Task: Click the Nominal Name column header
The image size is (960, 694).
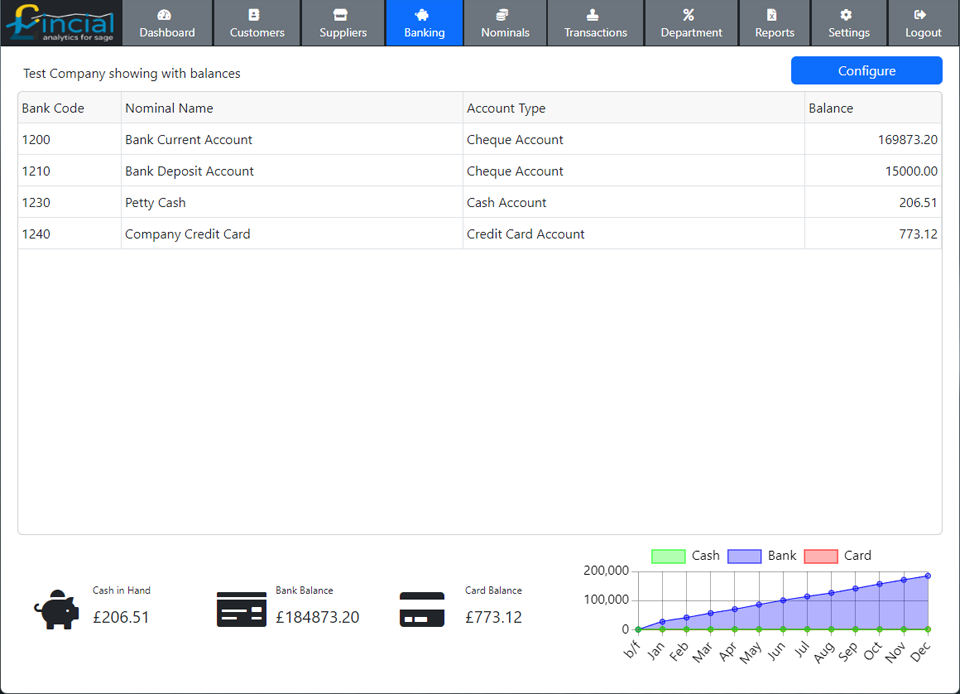Action: click(x=292, y=108)
